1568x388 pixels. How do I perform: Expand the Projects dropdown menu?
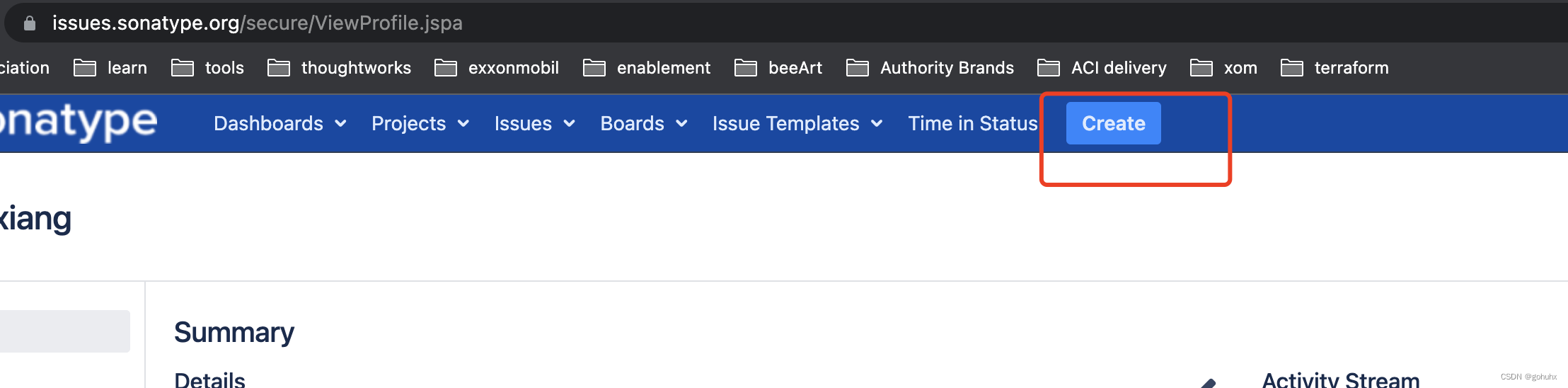420,124
